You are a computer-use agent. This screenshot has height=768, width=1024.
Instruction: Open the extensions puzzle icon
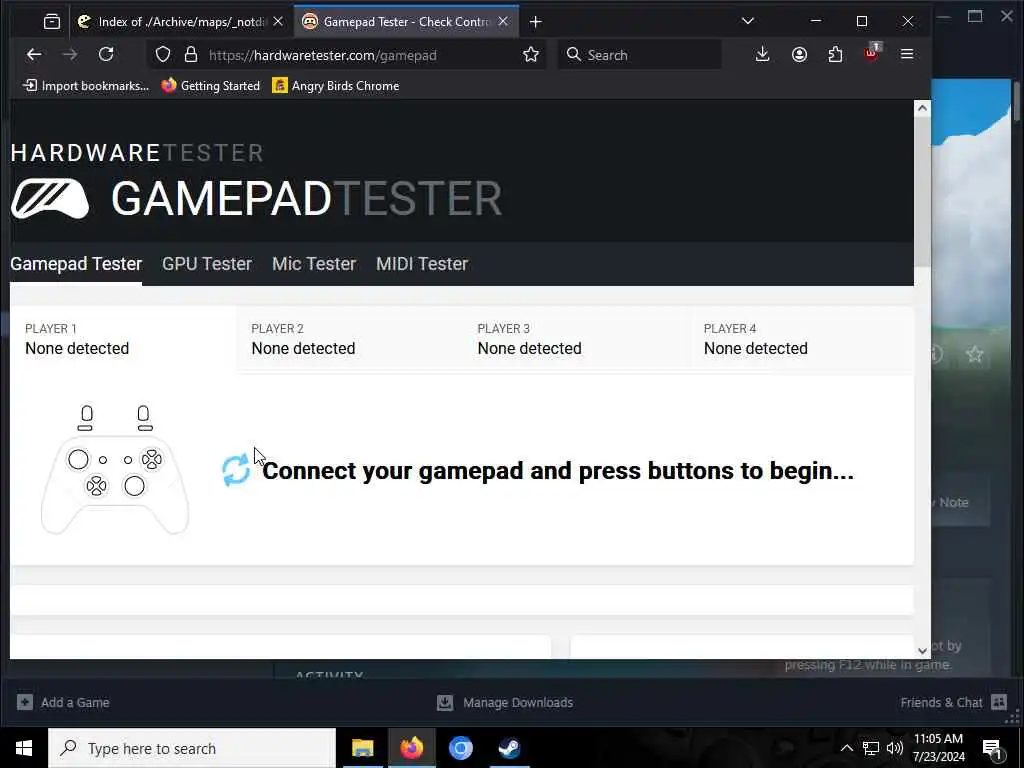[x=835, y=55]
